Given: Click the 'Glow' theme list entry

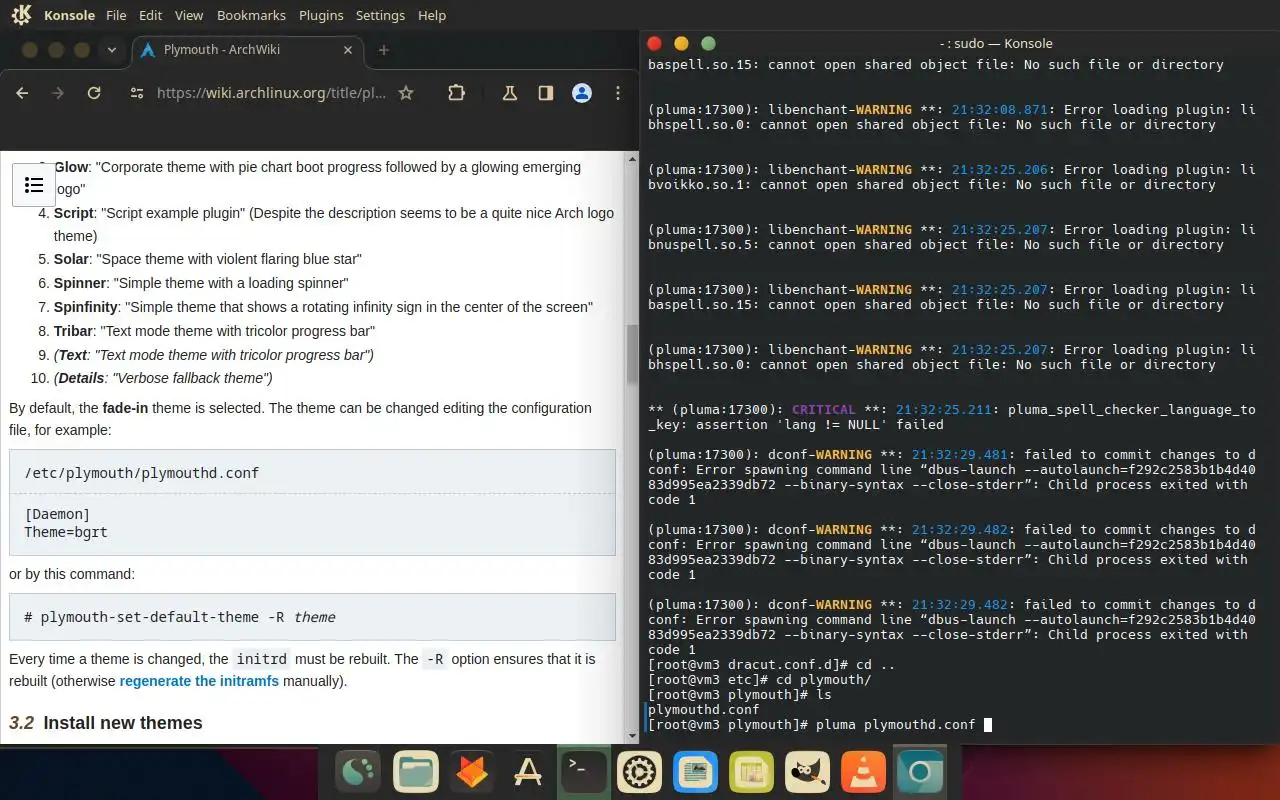Looking at the screenshot, I should tap(317, 178).
